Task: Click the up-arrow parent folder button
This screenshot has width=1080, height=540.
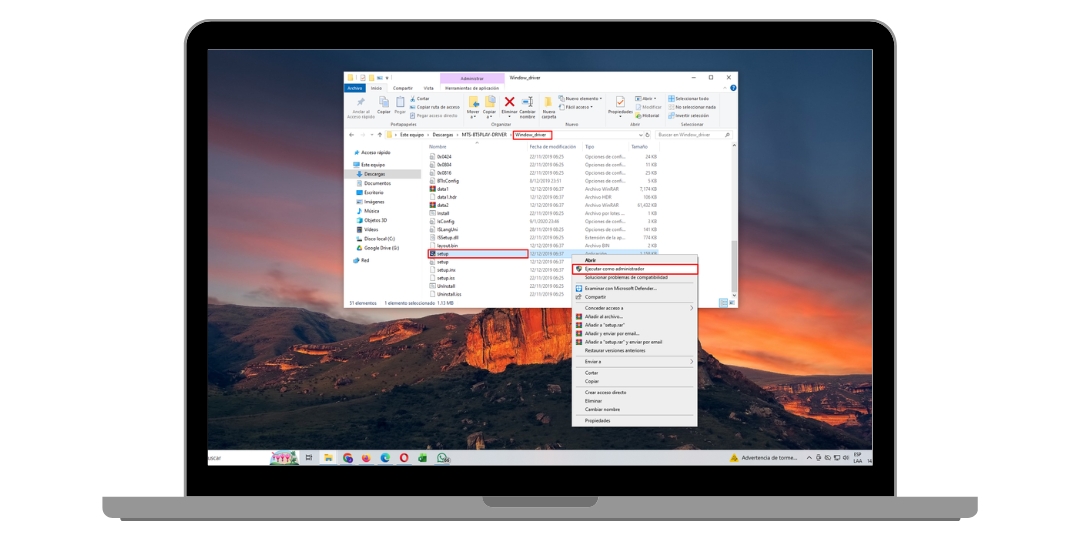Action: click(x=379, y=134)
